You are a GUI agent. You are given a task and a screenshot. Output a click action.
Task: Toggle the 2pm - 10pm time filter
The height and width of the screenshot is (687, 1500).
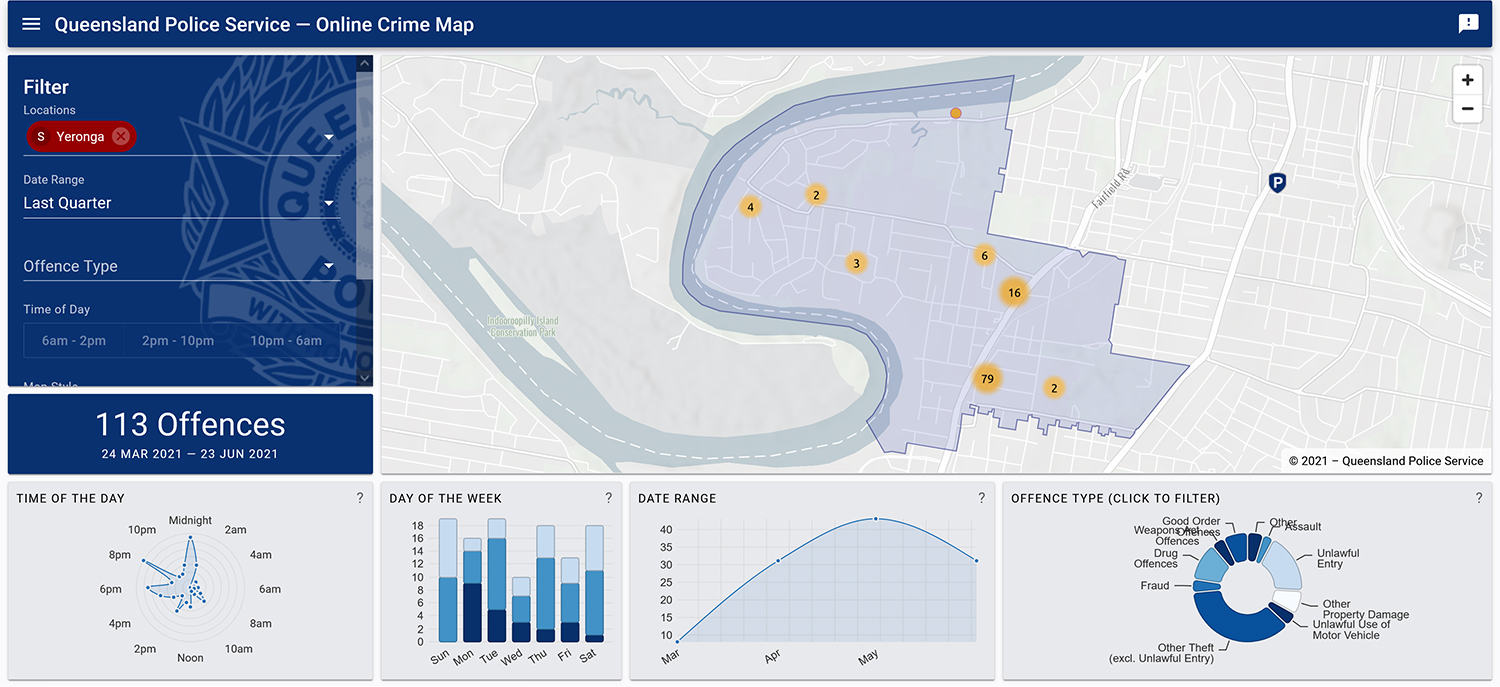click(178, 341)
